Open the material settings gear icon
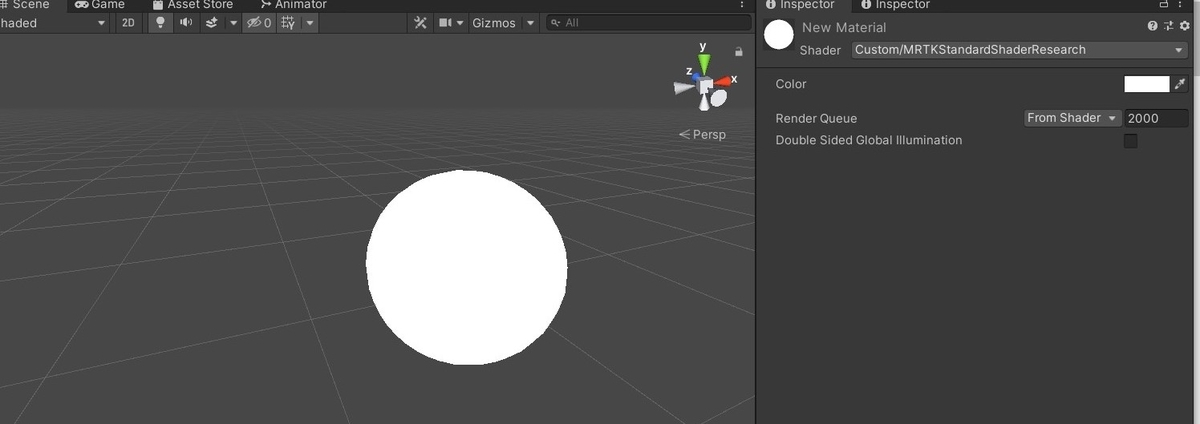Screen dimensions: 1200x424 click(x=1184, y=26)
